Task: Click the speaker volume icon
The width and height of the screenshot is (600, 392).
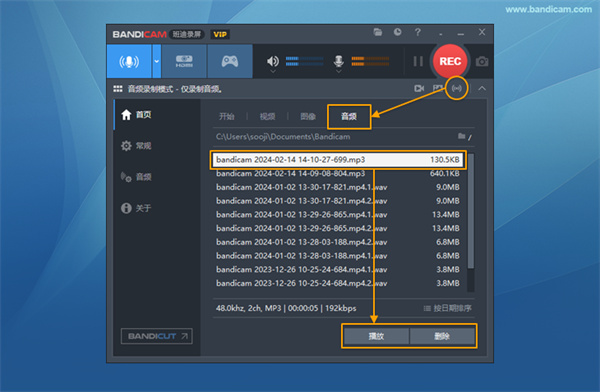Action: [273, 61]
